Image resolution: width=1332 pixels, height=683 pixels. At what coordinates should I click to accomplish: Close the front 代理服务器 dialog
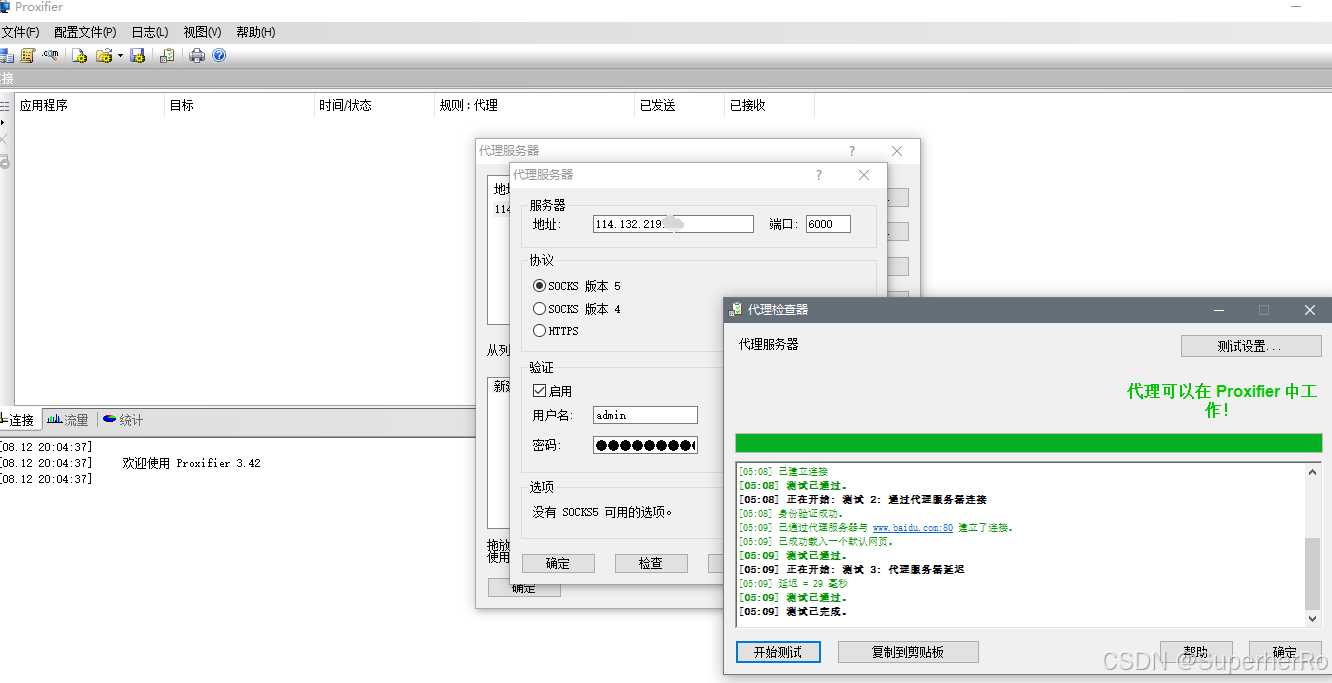864,175
